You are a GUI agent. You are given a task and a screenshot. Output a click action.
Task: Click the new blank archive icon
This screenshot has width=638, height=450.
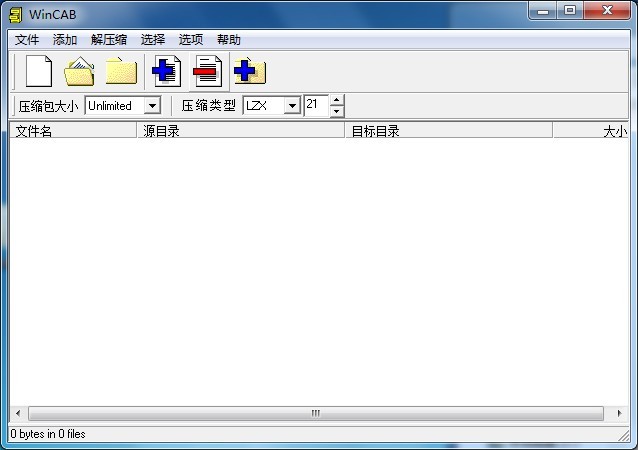pyautogui.click(x=38, y=71)
